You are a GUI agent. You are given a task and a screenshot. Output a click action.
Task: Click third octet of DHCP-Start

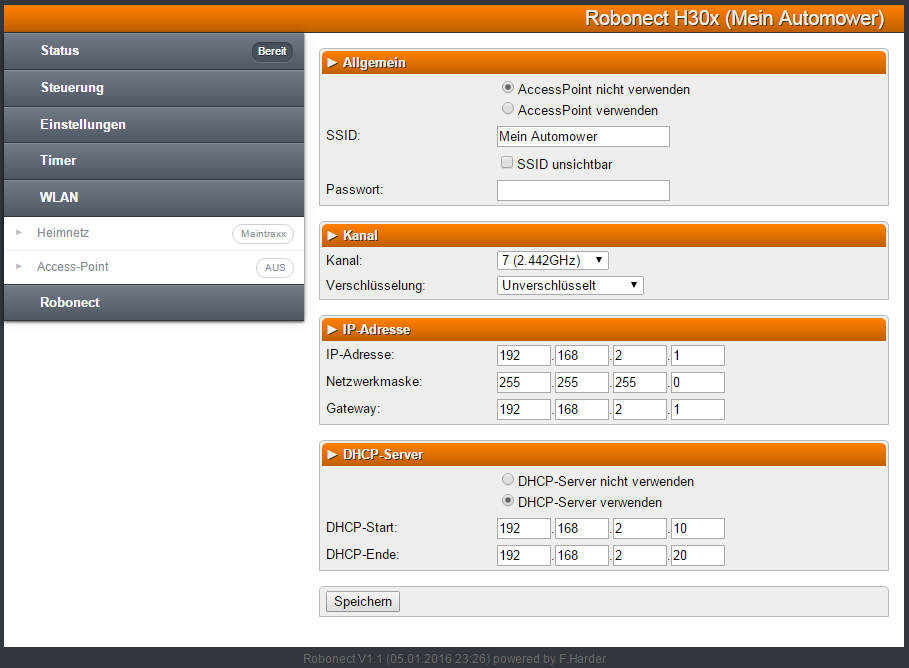pos(639,528)
